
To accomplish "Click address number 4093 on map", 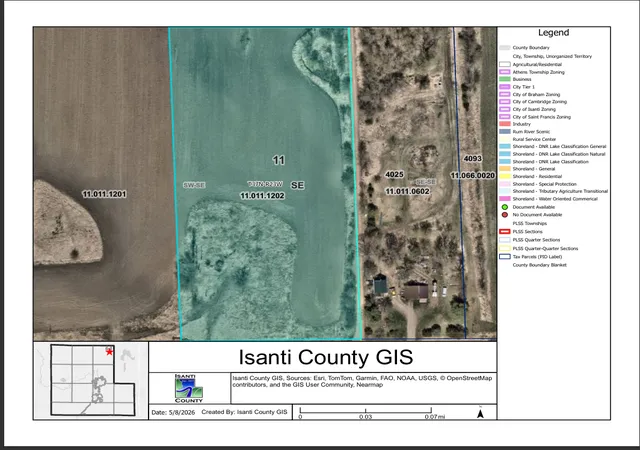I will click(x=473, y=158).
